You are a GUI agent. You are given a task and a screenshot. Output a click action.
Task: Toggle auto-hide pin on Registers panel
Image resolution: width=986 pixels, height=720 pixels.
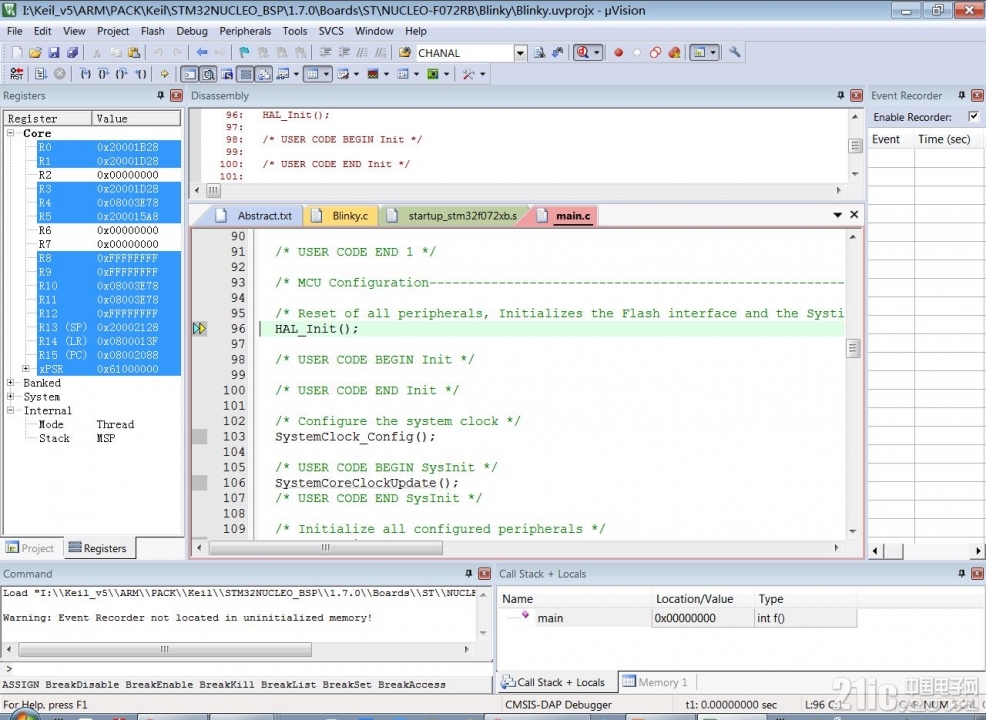pos(160,96)
